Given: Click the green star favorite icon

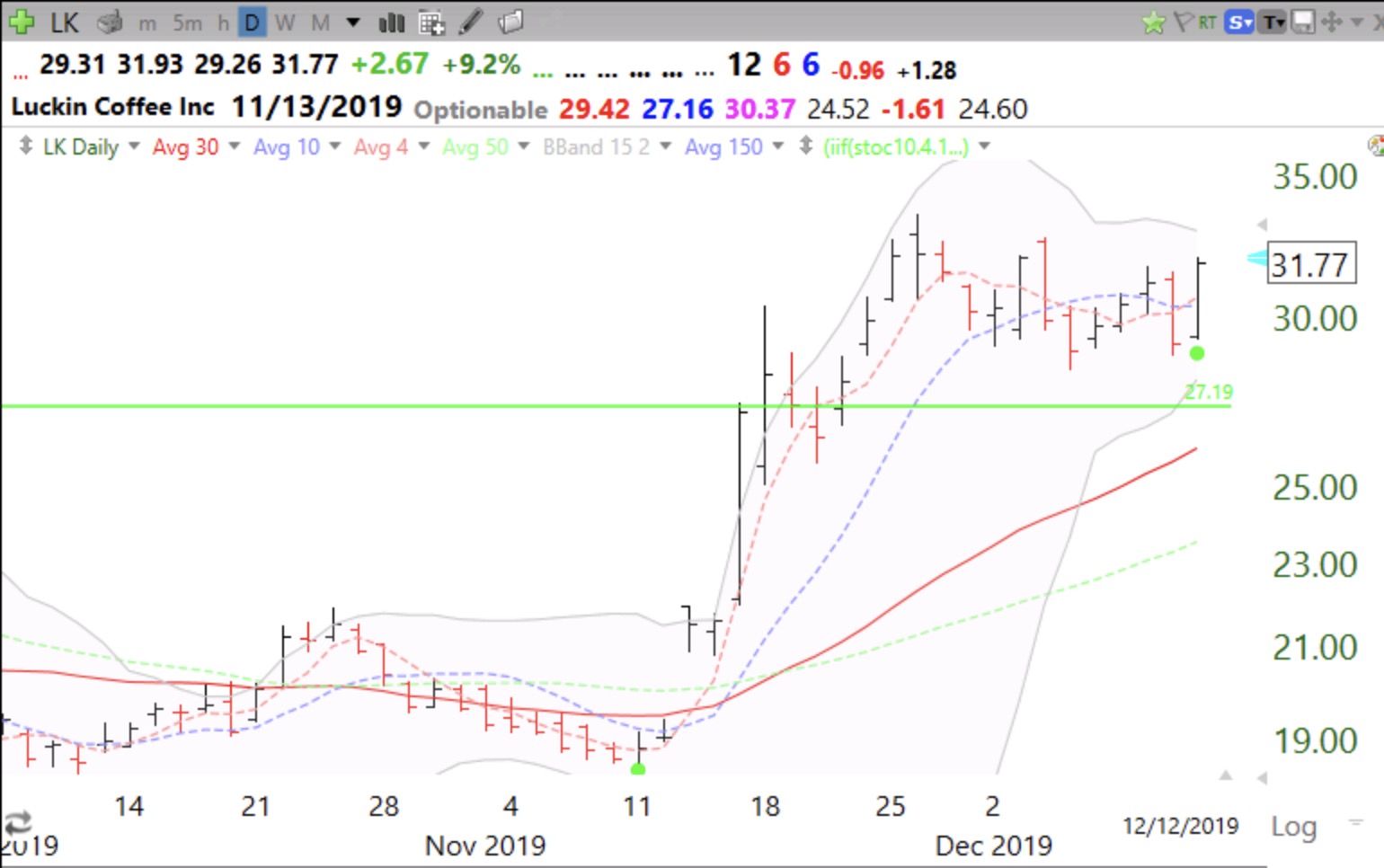Looking at the screenshot, I should coord(1153,22).
